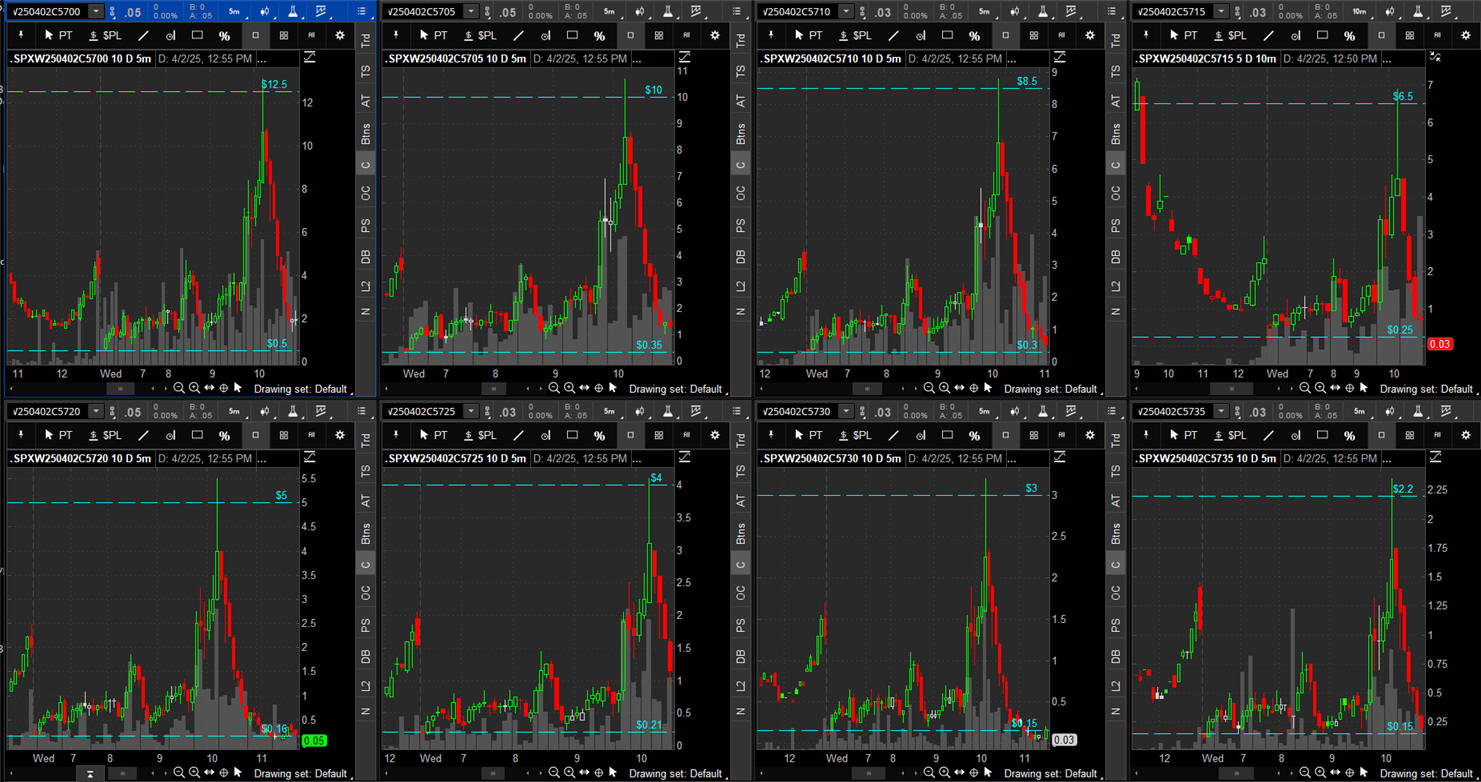Viewport: 1481px width, 782px height.
Task: Click the time-axis scrollbar thumb under C5710 chart
Action: coord(868,388)
